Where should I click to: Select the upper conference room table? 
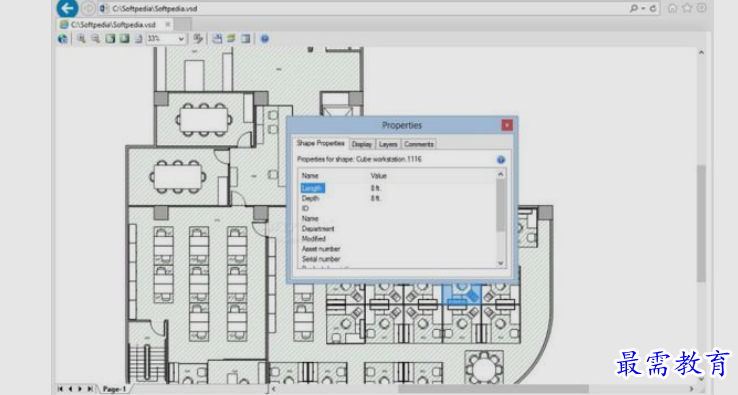tap(204, 120)
